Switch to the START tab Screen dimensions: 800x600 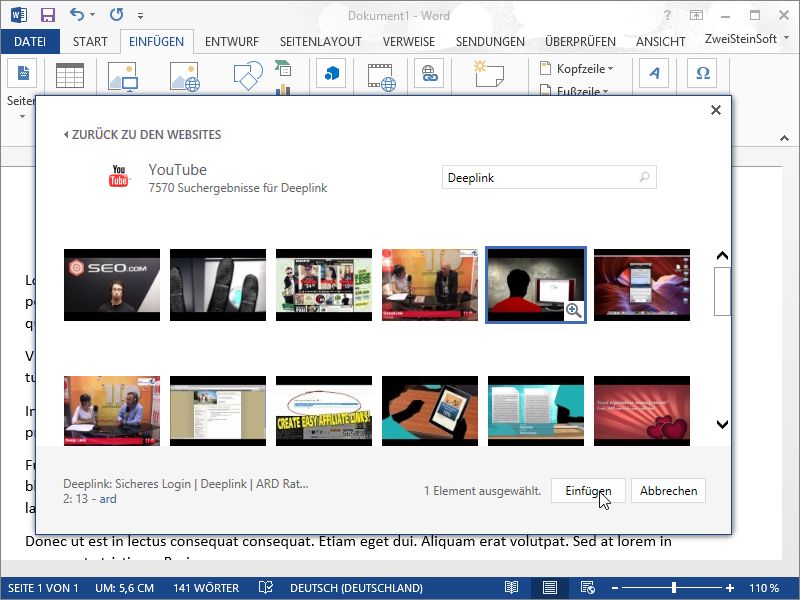(x=90, y=41)
